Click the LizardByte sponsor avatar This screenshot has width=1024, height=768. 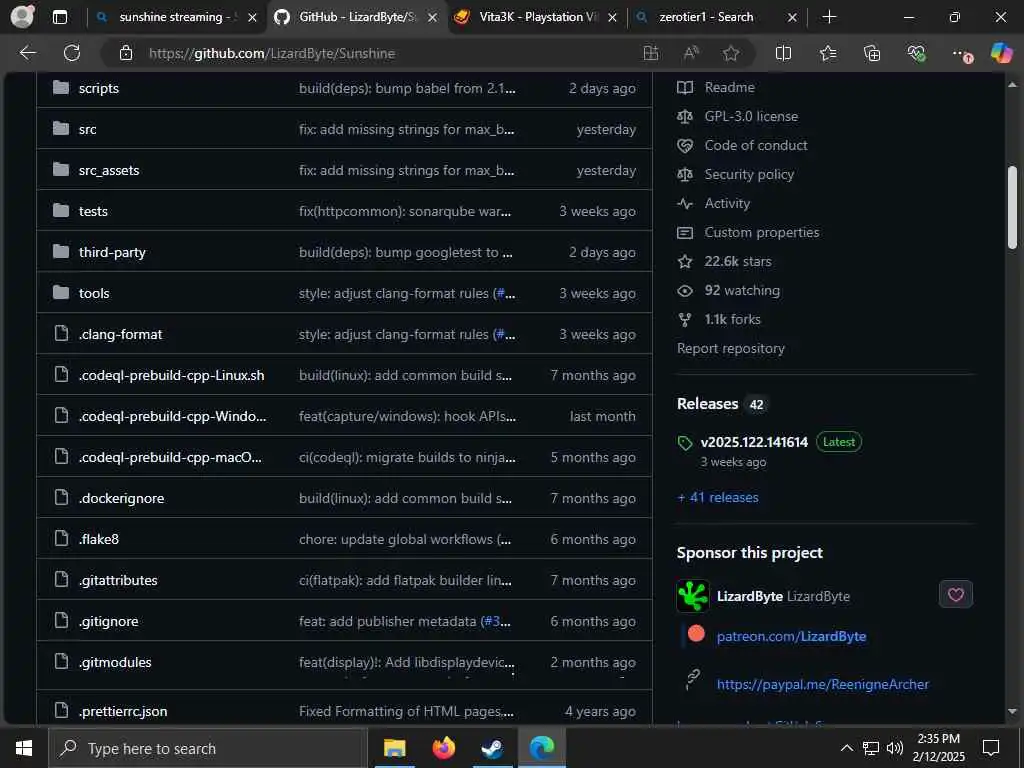tap(693, 596)
